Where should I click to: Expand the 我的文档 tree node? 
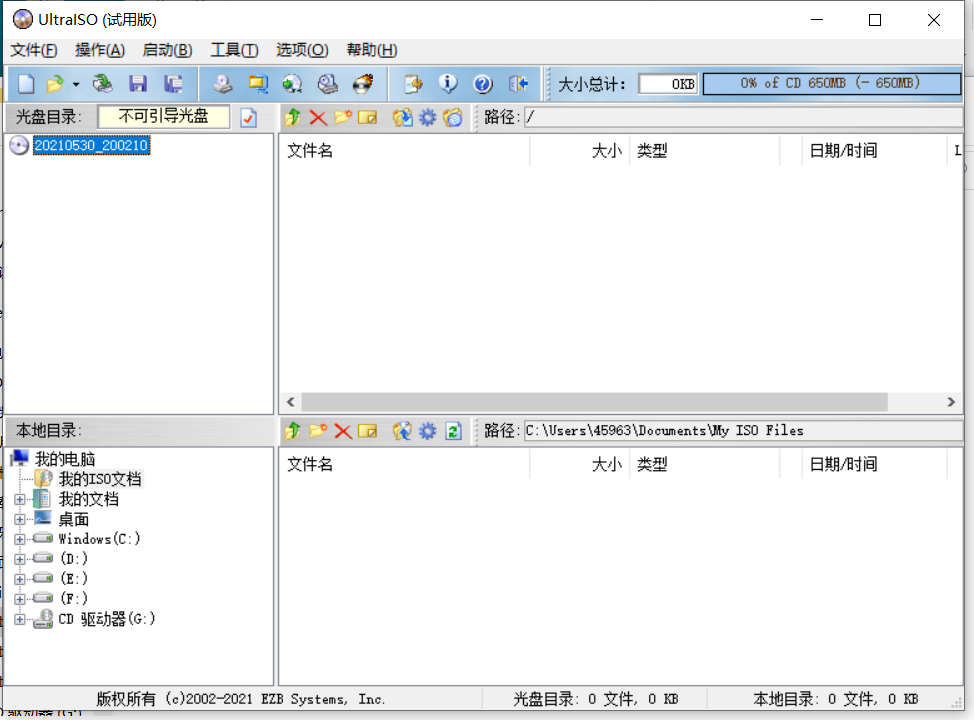click(x=20, y=499)
